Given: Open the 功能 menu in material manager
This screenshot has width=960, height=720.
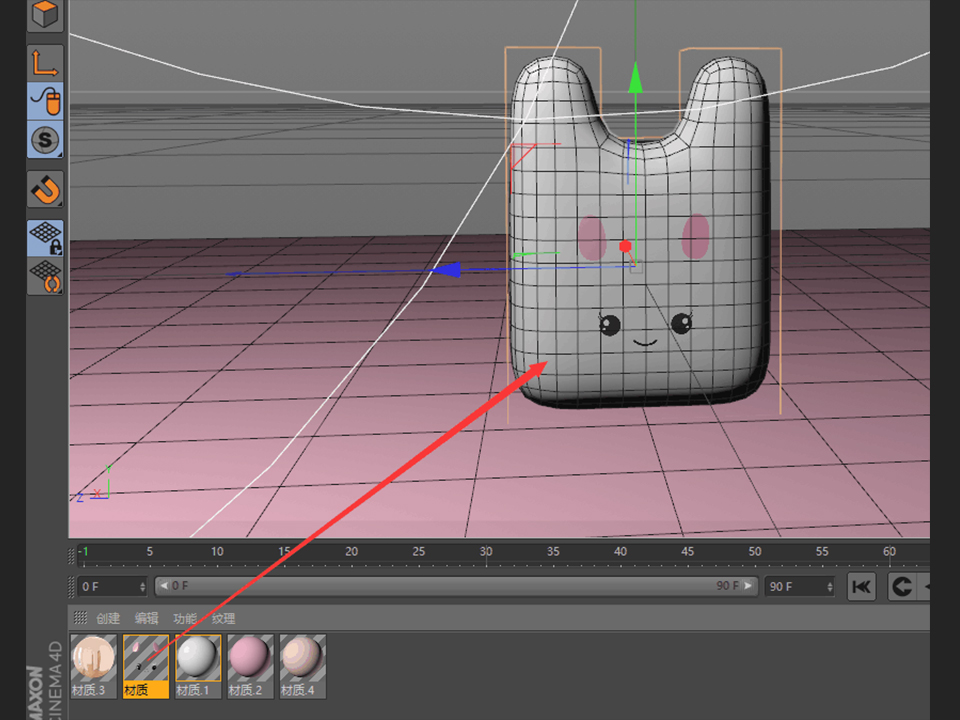Looking at the screenshot, I should 185,619.
